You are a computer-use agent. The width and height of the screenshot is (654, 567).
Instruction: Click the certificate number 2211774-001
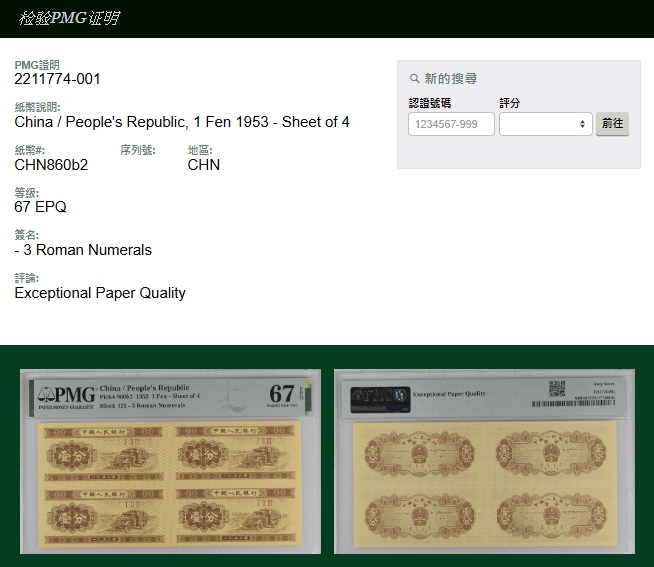(58, 79)
